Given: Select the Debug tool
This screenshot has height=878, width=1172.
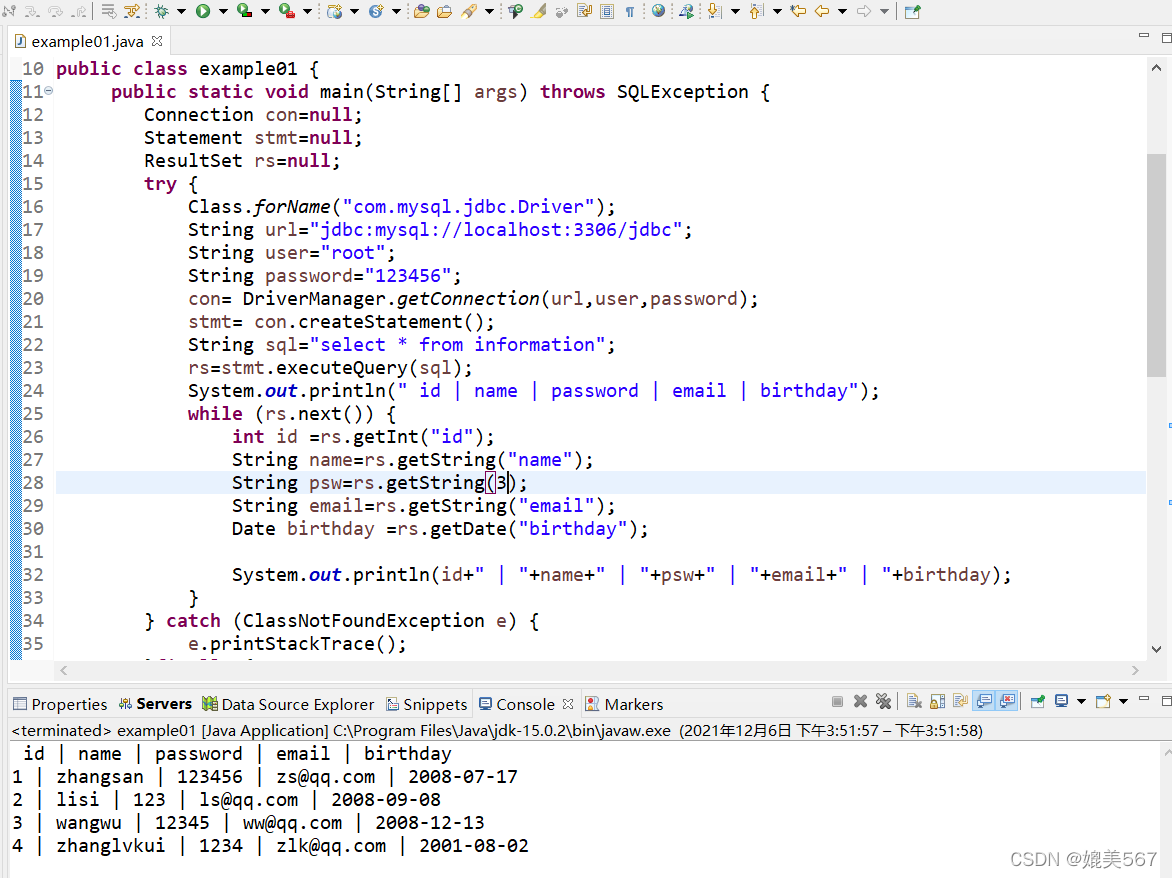Looking at the screenshot, I should 161,11.
